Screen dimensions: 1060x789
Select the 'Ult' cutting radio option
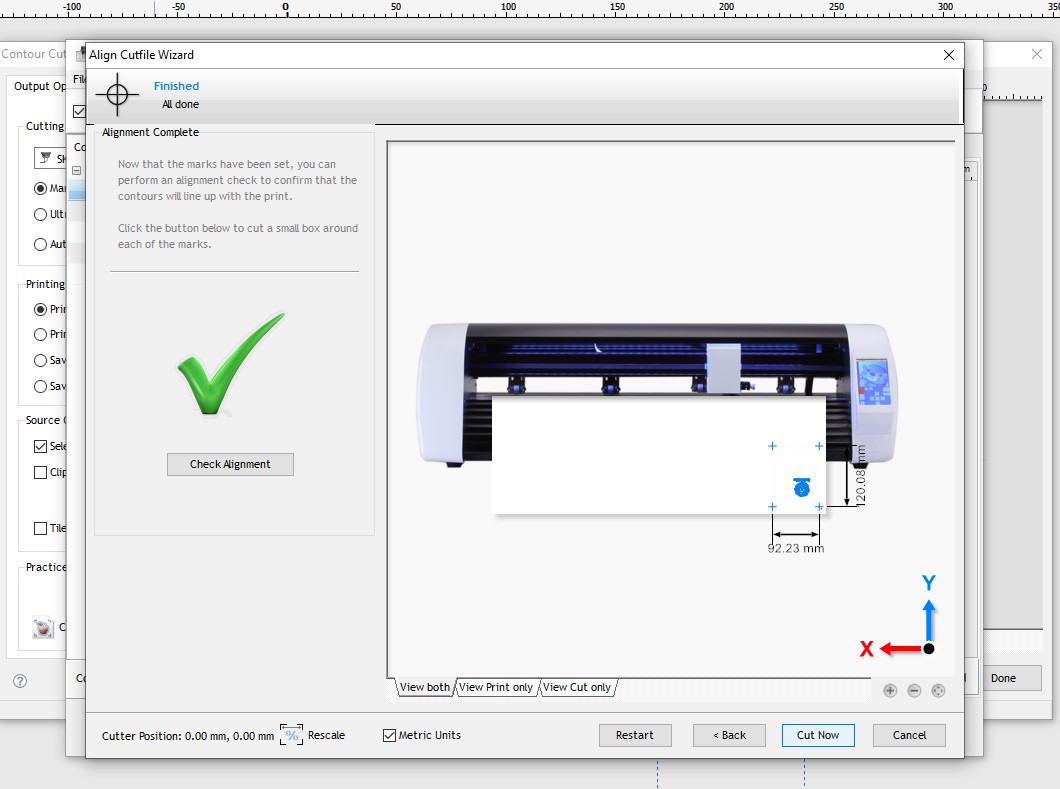(x=41, y=214)
